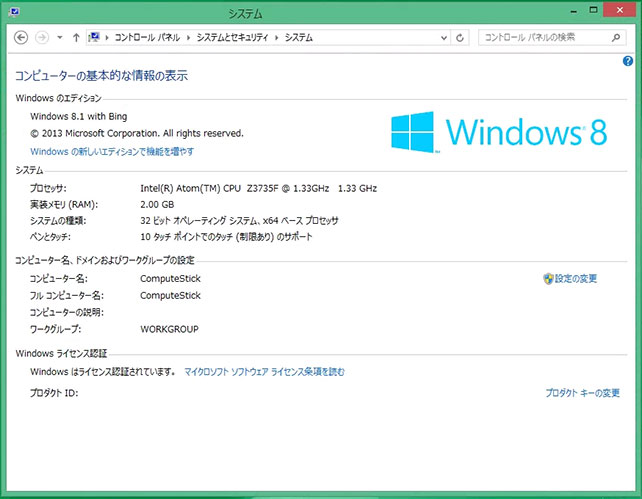Image resolution: width=642 pixels, height=499 pixels.
Task: Focus the コントロール パネルの検索 box
Action: coord(552,38)
